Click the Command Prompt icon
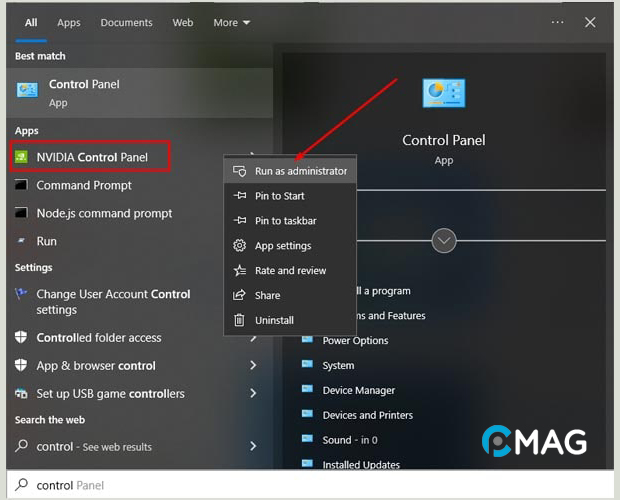 coord(21,185)
